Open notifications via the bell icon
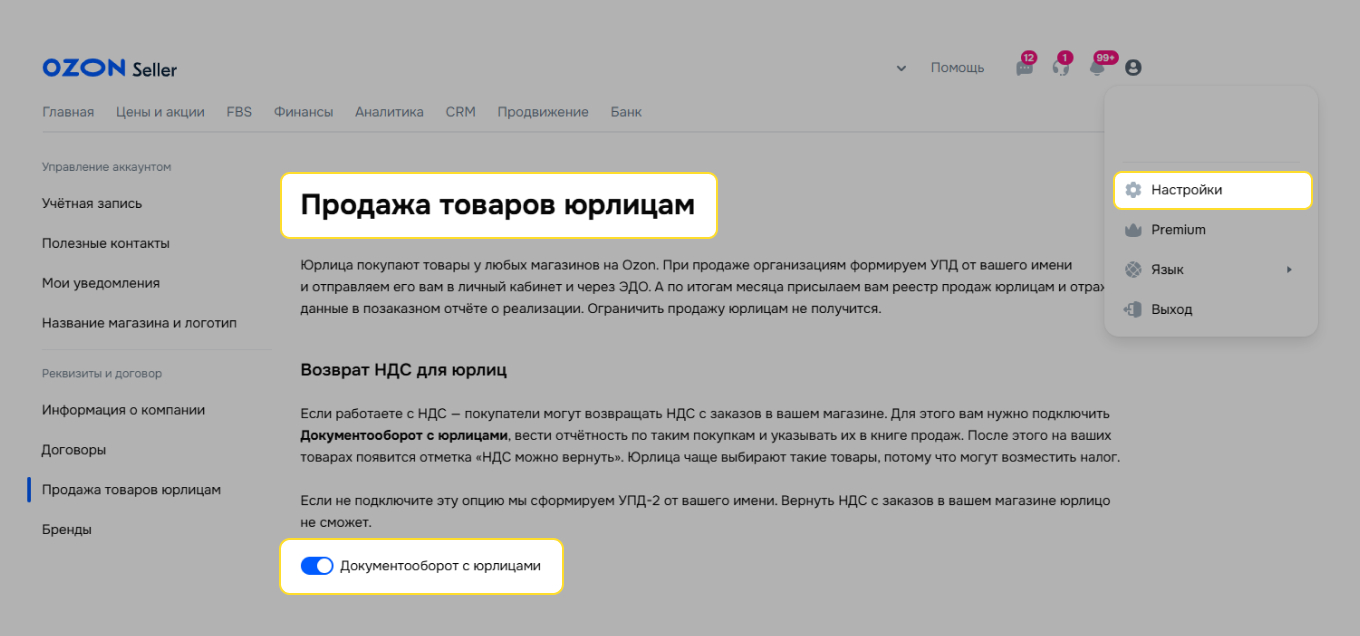 click(x=1096, y=67)
